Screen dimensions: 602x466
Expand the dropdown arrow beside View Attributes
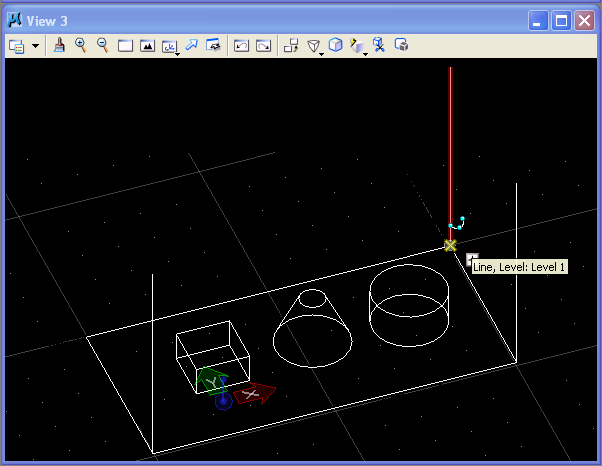pyautogui.click(x=35, y=46)
